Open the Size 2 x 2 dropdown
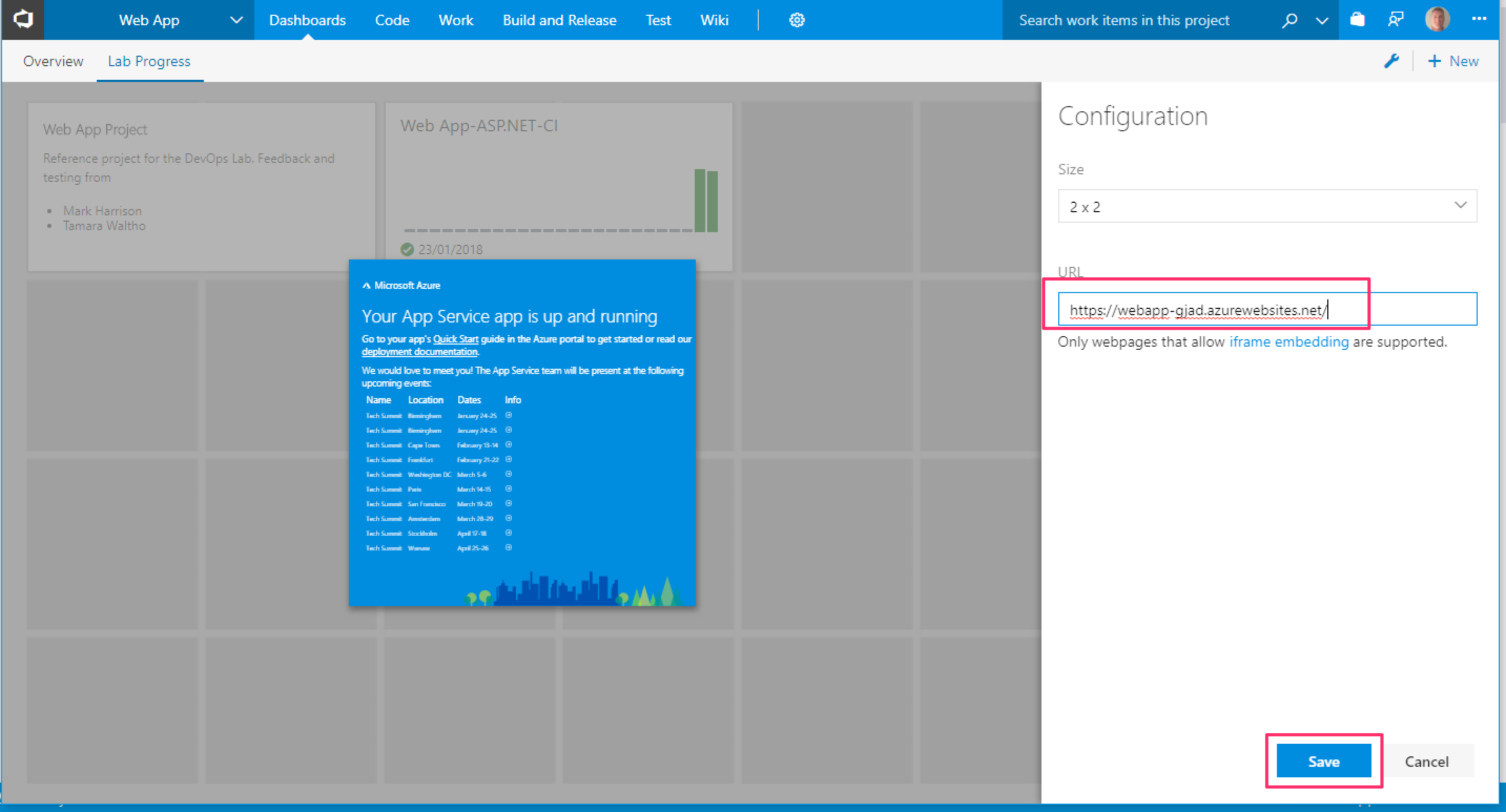 [1266, 206]
